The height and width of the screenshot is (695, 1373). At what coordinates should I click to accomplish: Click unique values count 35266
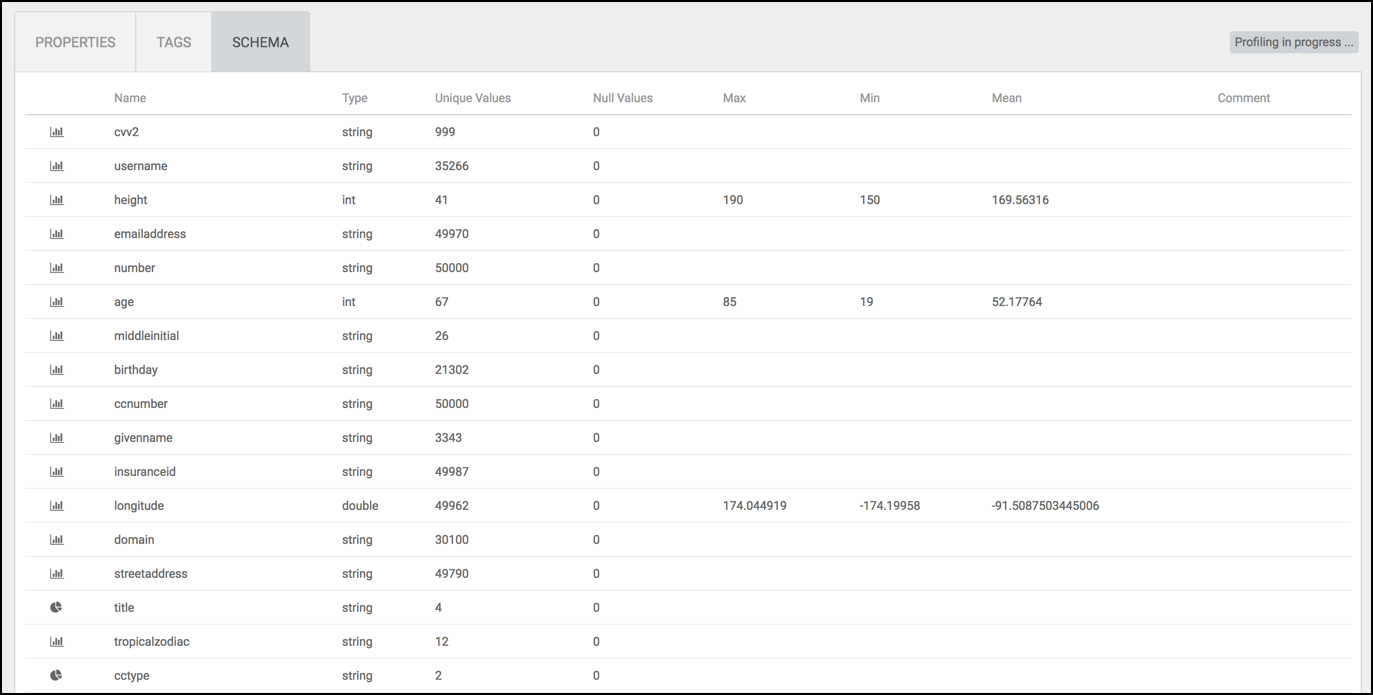452,166
